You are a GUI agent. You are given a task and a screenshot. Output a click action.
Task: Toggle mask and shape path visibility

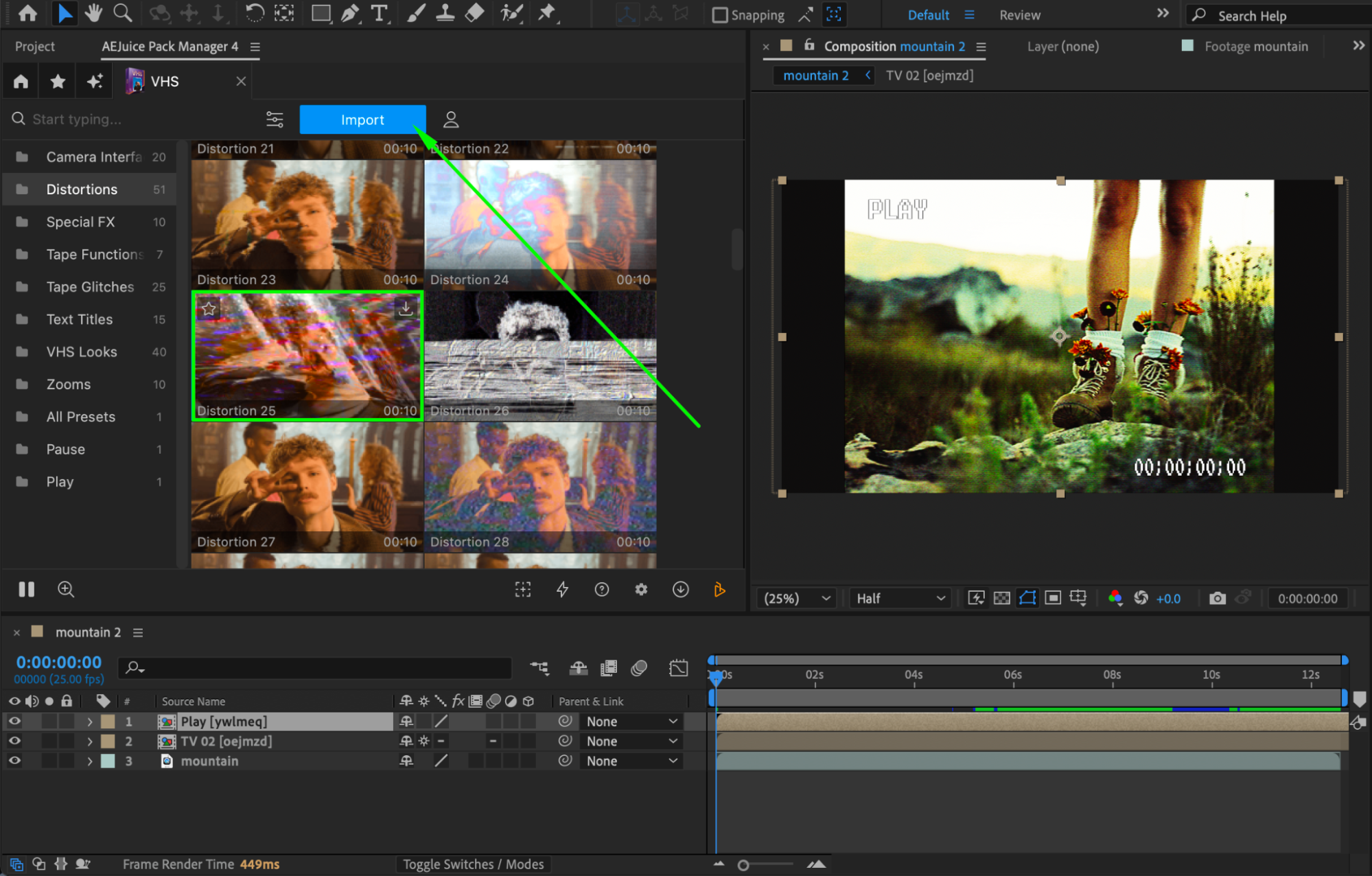[1027, 598]
